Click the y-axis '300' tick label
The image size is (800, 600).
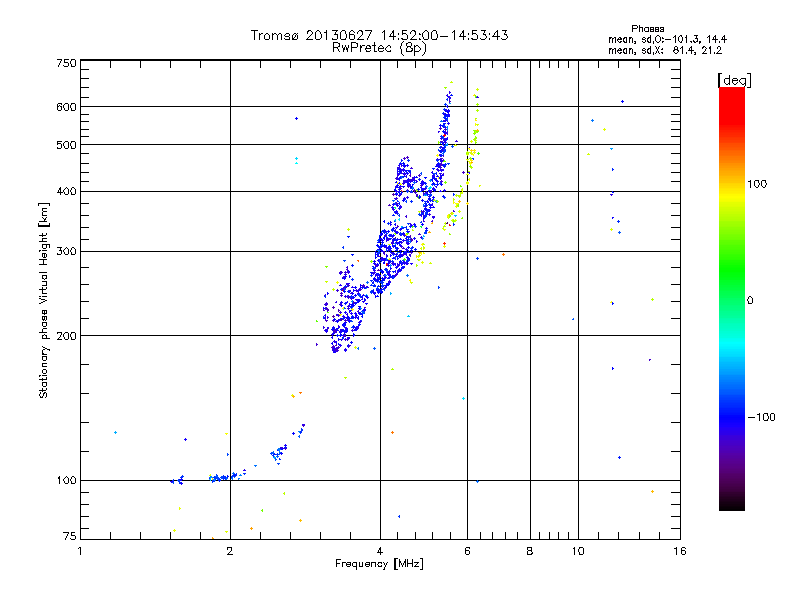(66, 251)
